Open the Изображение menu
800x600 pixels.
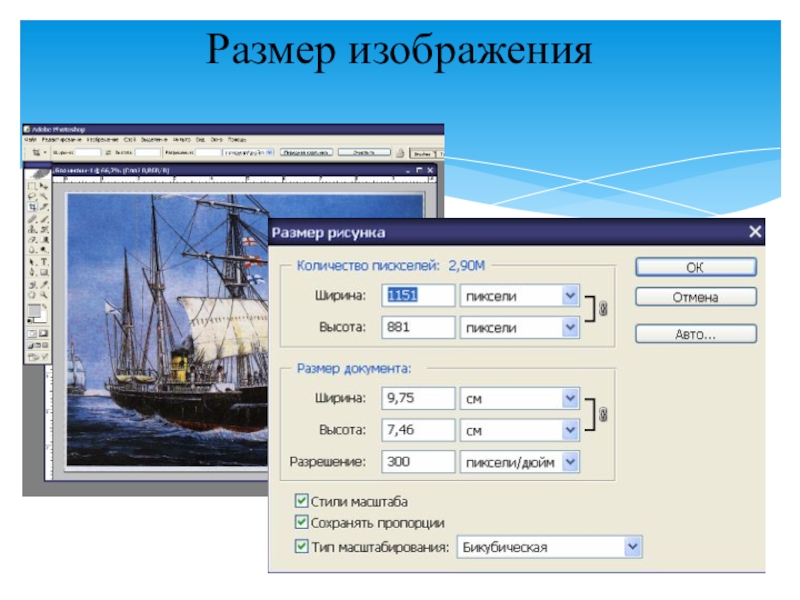[x=102, y=139]
